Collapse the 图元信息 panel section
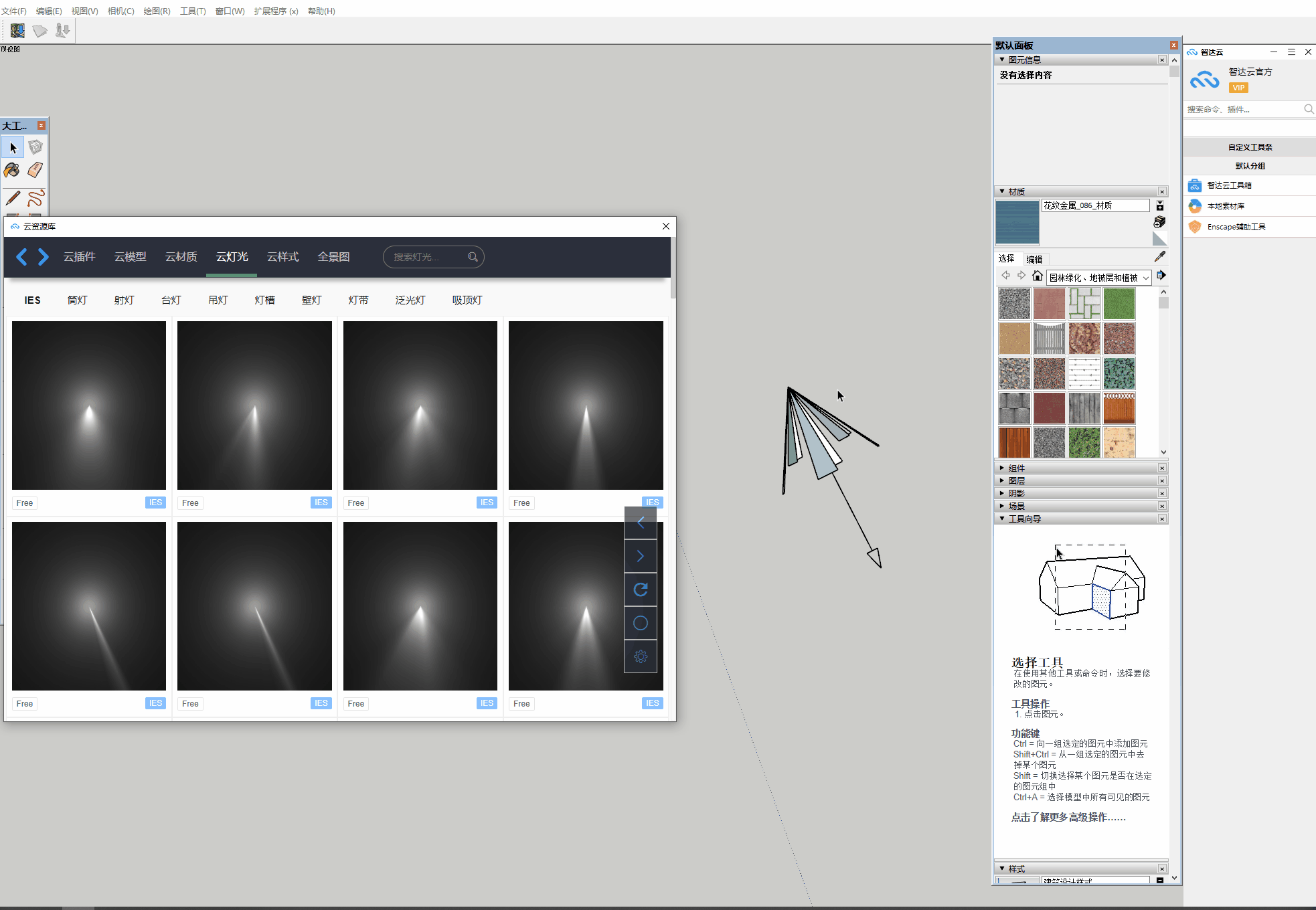This screenshot has width=1316, height=910. point(1024,60)
